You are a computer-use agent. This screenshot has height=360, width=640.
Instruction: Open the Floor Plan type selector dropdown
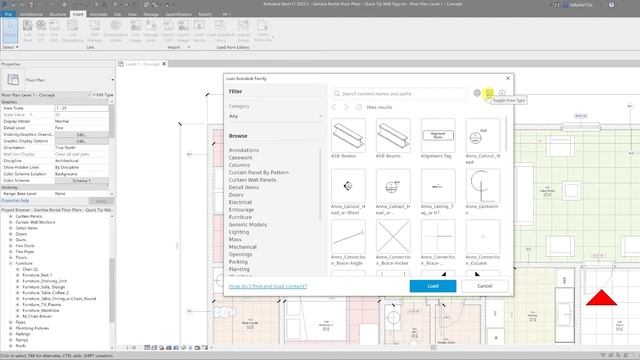coord(113,80)
